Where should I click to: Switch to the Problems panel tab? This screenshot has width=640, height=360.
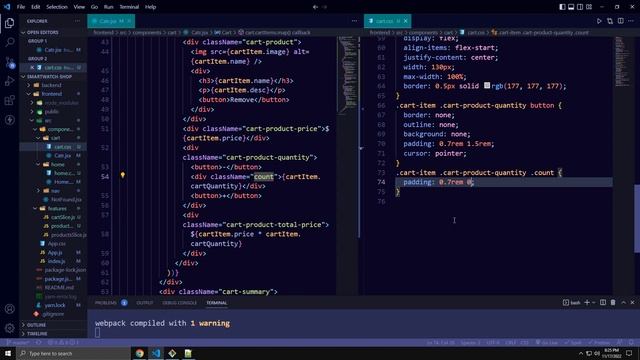coord(106,303)
